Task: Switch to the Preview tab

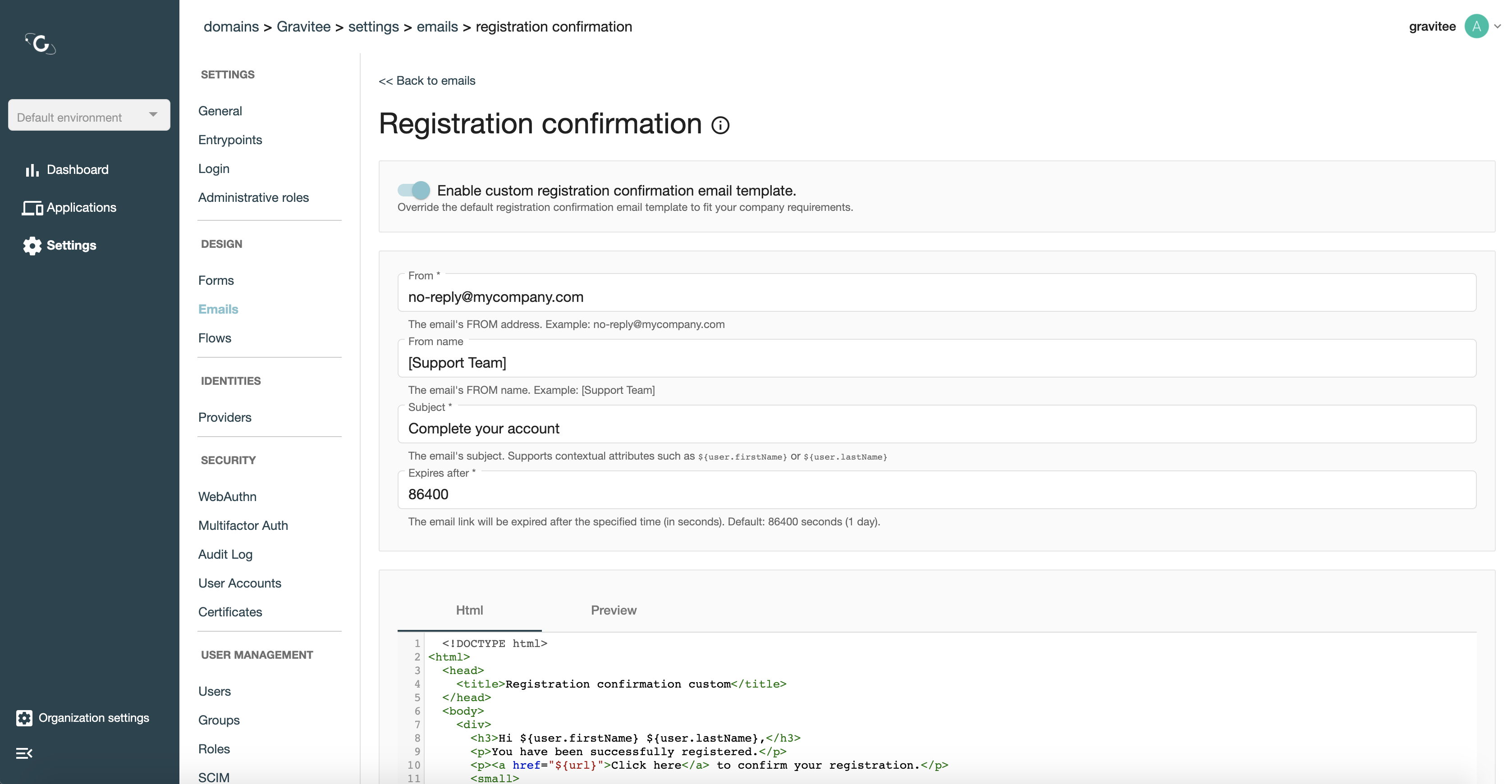Action: coord(614,610)
